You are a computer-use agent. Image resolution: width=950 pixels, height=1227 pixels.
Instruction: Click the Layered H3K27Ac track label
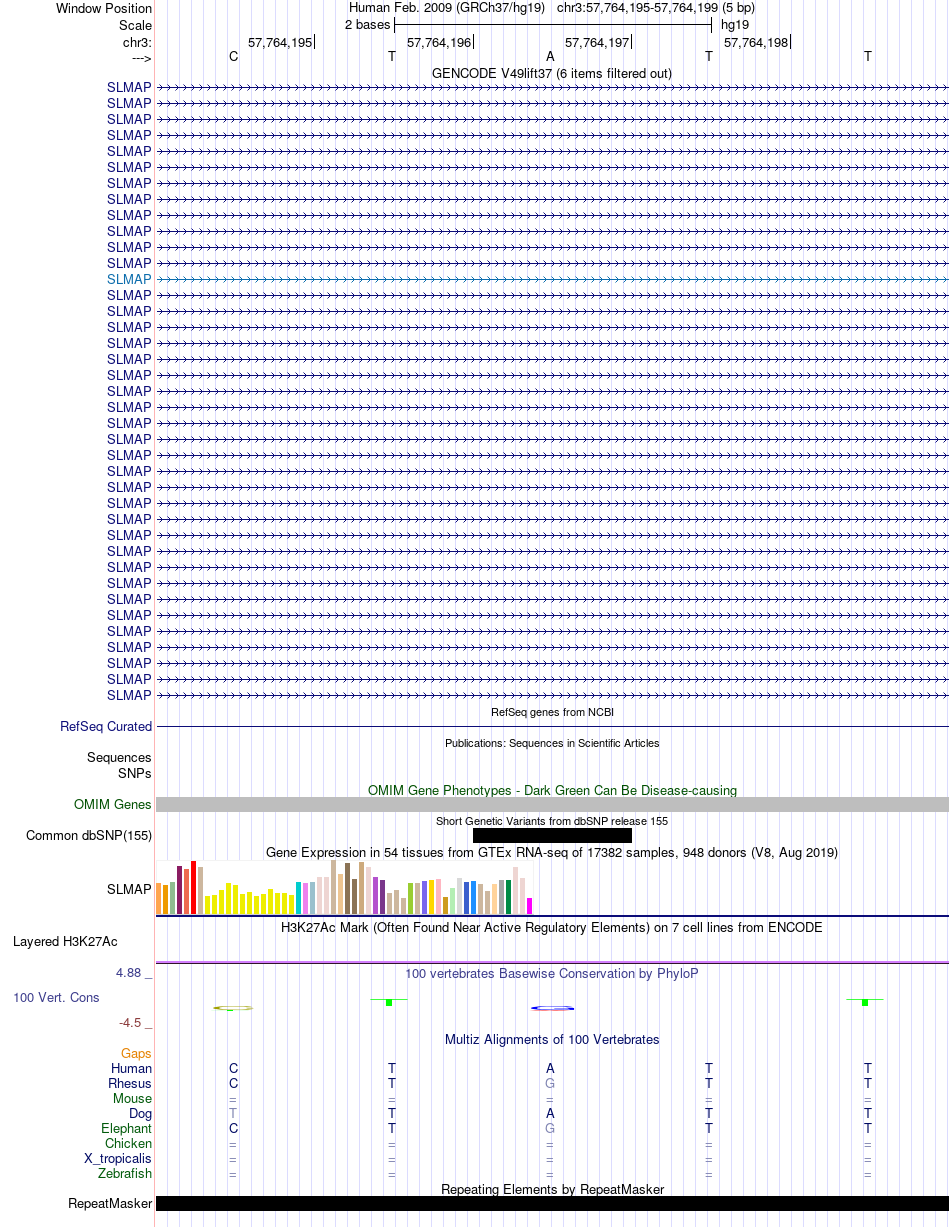click(x=65, y=941)
